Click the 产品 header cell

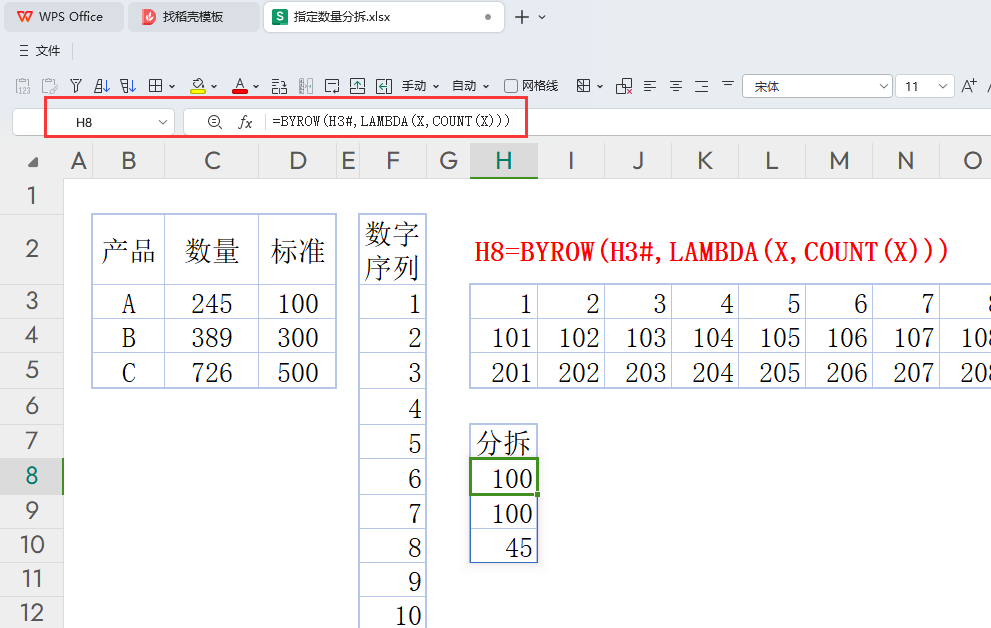click(128, 250)
